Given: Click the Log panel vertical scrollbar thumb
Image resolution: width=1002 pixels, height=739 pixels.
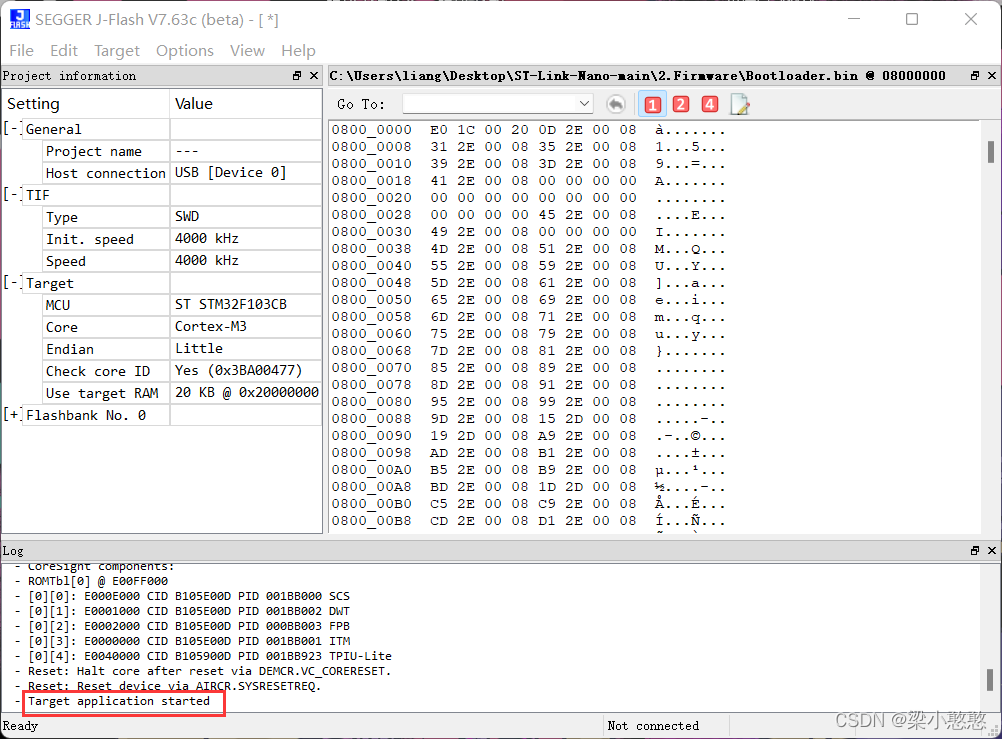Looking at the screenshot, I should pos(990,680).
